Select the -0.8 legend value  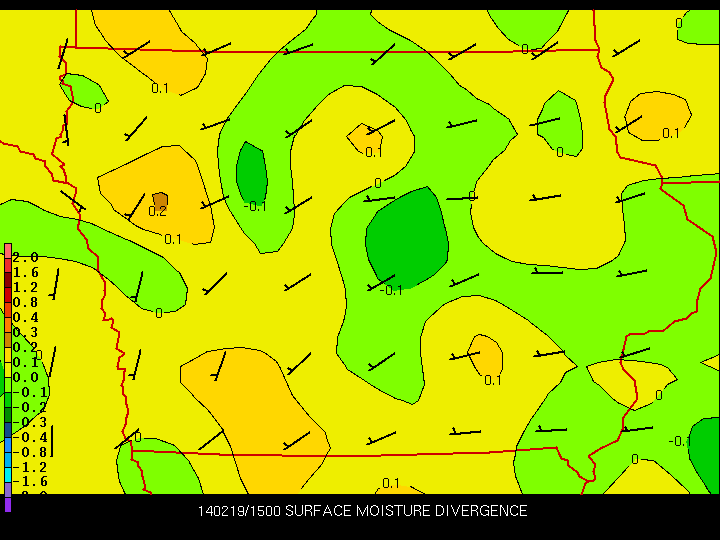click(x=30, y=452)
